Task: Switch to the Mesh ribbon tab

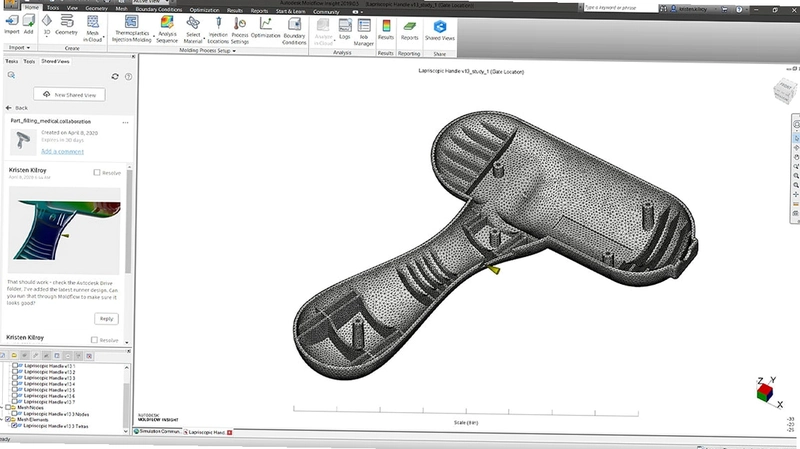Action: pyautogui.click(x=121, y=9)
